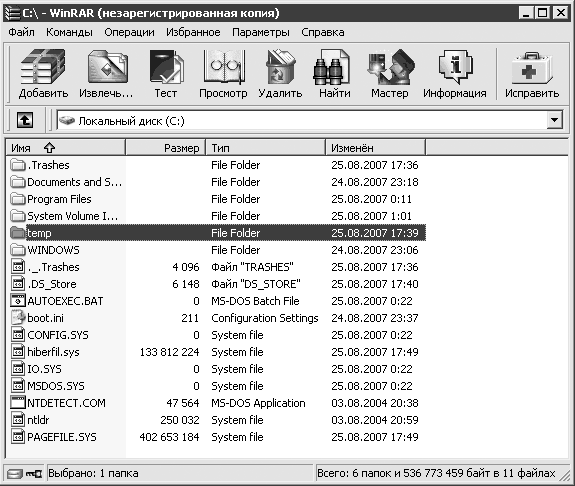
Task: Select the ntldr file name
Action: (38, 420)
